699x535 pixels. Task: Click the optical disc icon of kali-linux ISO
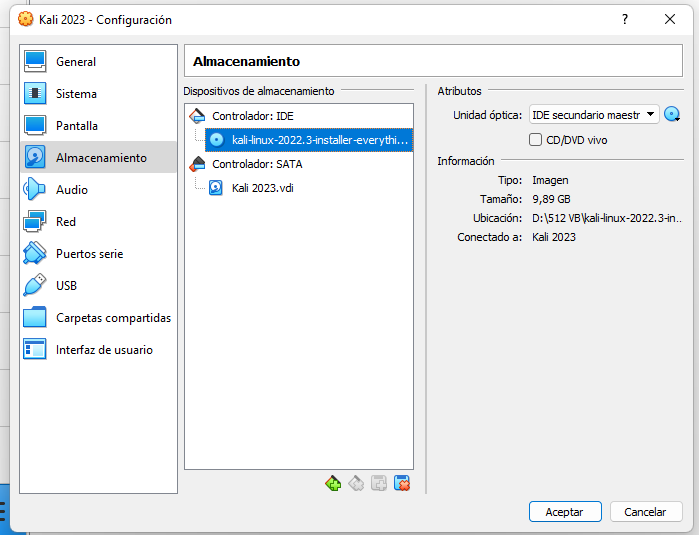217,140
